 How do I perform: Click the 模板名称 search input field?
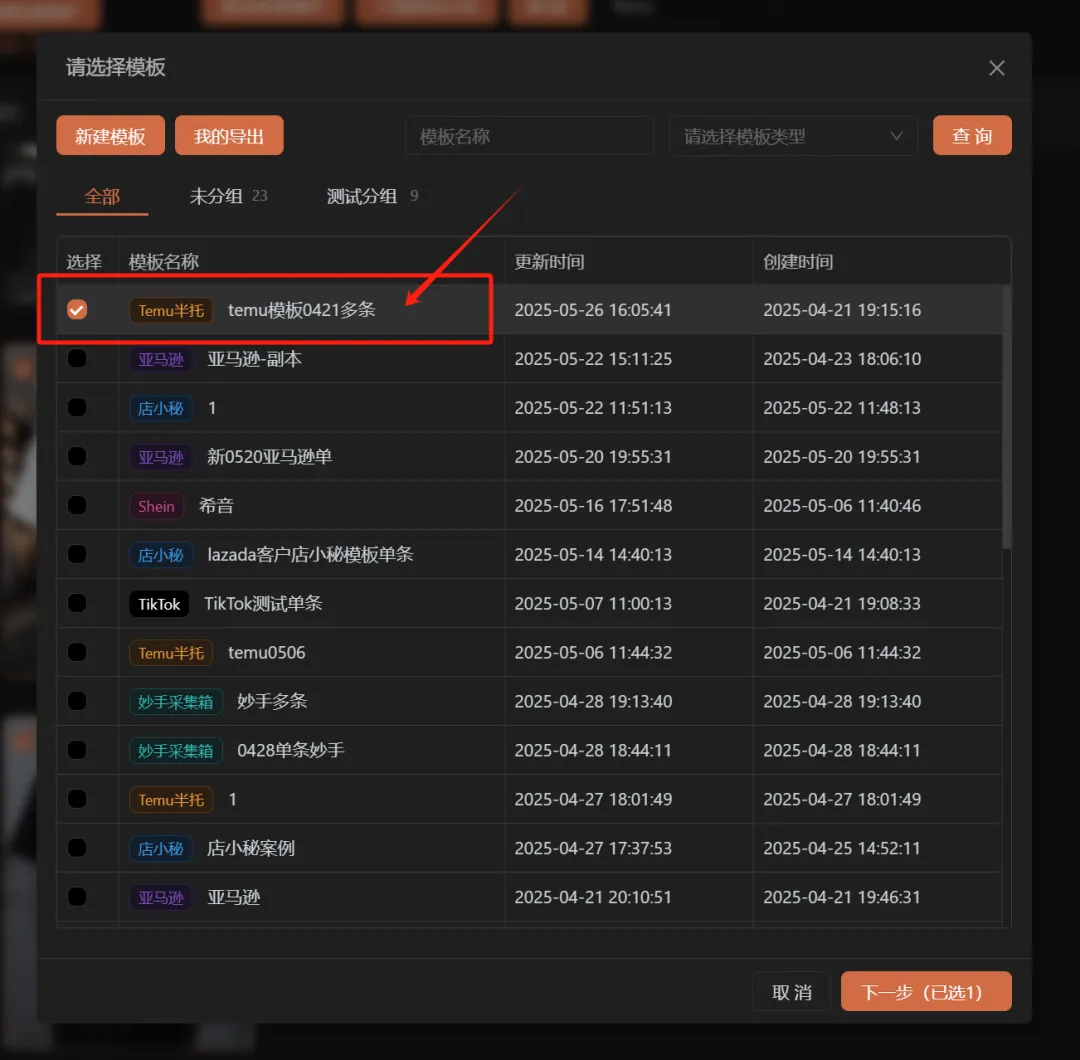[529, 135]
